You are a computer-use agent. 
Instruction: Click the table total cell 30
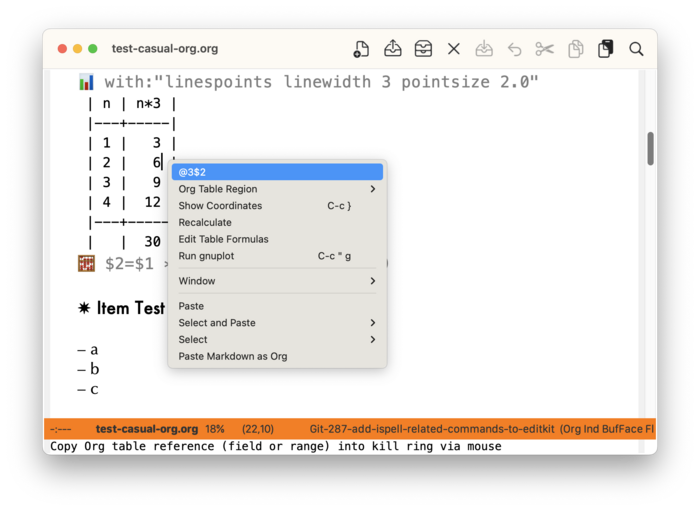152,241
